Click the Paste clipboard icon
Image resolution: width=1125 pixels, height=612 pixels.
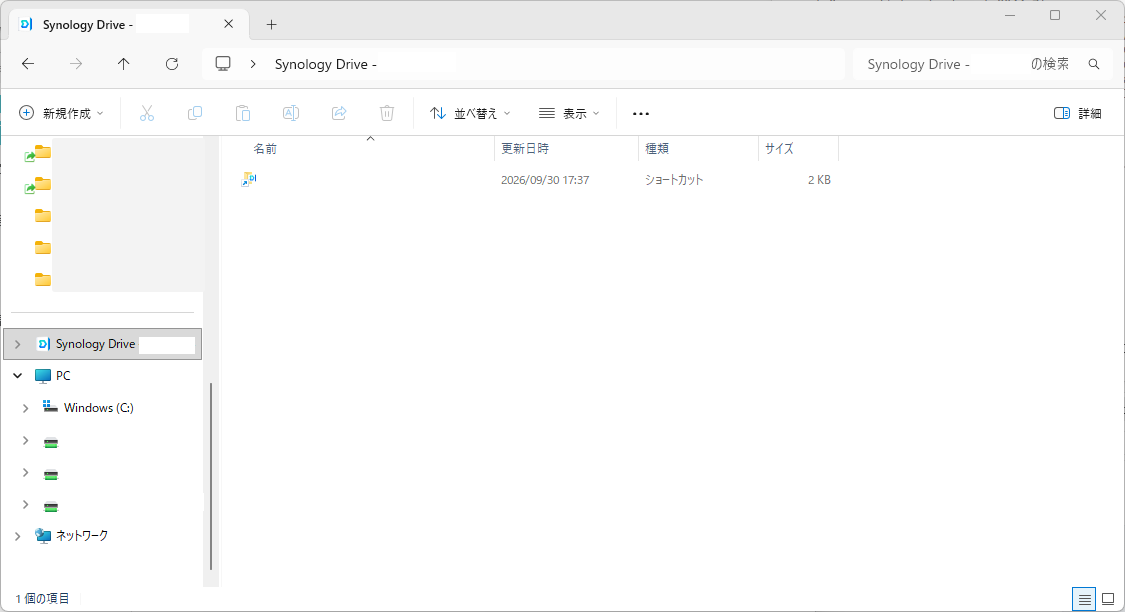pos(243,113)
